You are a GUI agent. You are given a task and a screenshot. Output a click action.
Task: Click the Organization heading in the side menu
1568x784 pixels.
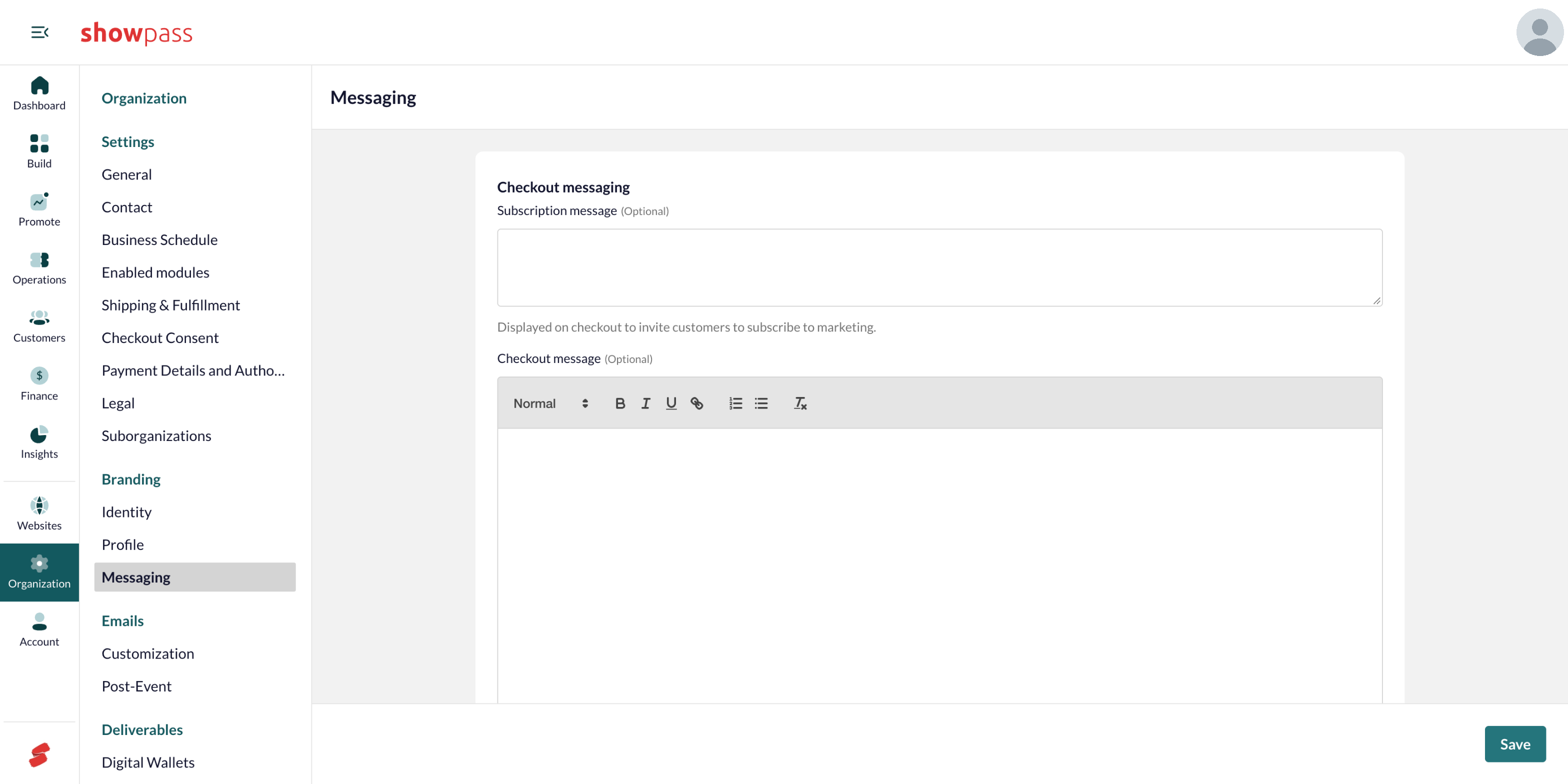pyautogui.click(x=144, y=98)
